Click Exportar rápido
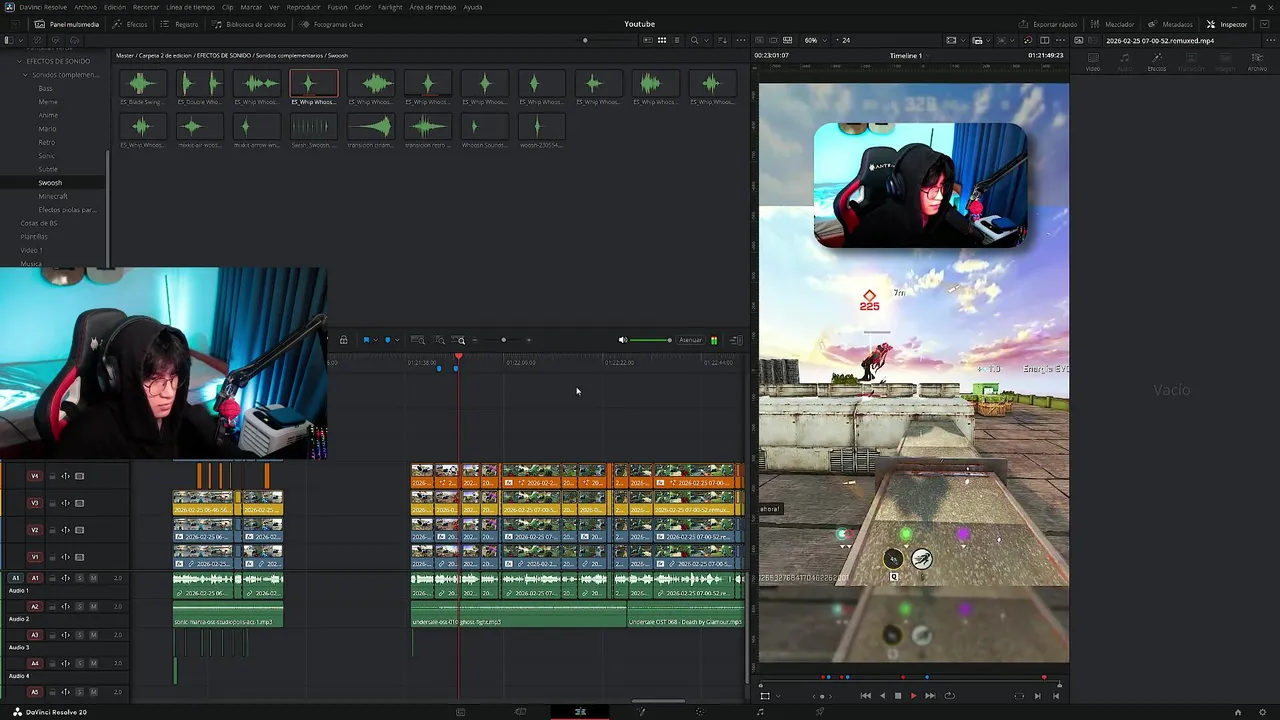1280x720 pixels. (1049, 24)
